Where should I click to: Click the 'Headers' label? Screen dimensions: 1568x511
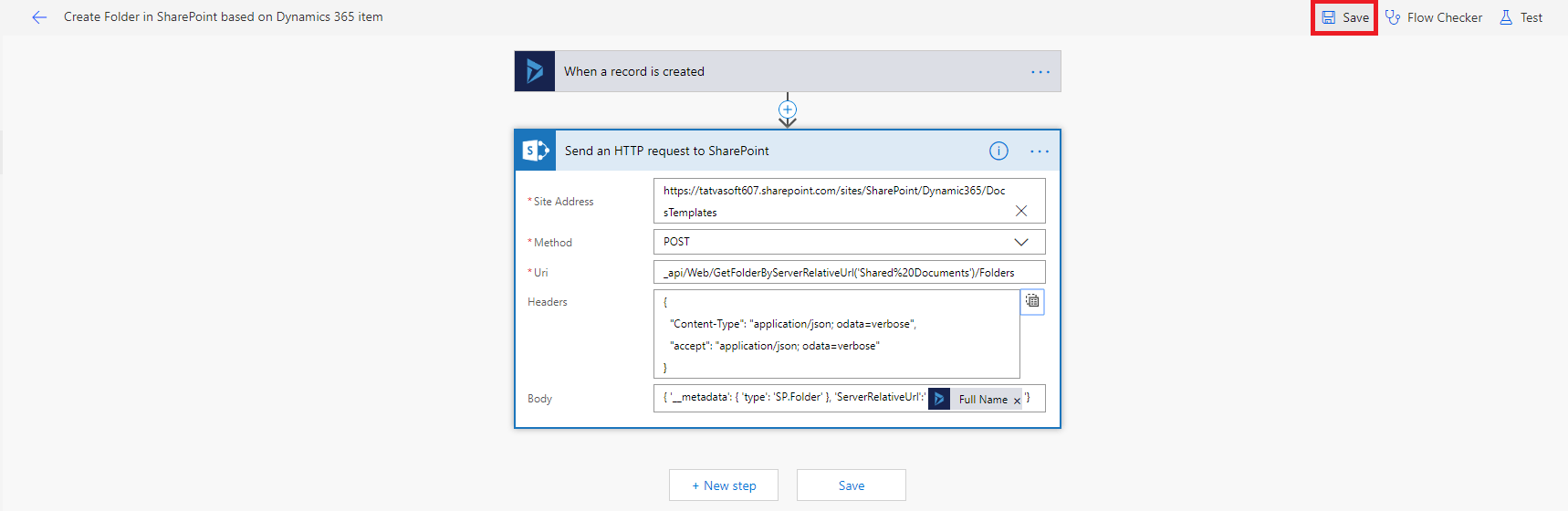click(548, 302)
